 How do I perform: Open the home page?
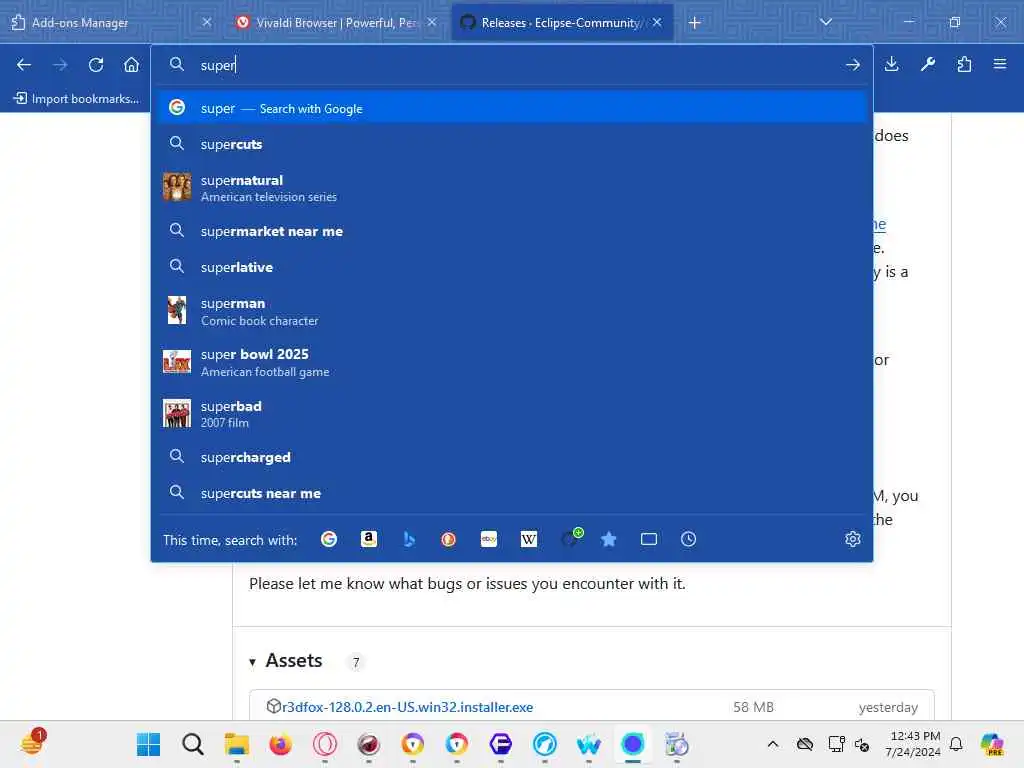click(x=131, y=65)
